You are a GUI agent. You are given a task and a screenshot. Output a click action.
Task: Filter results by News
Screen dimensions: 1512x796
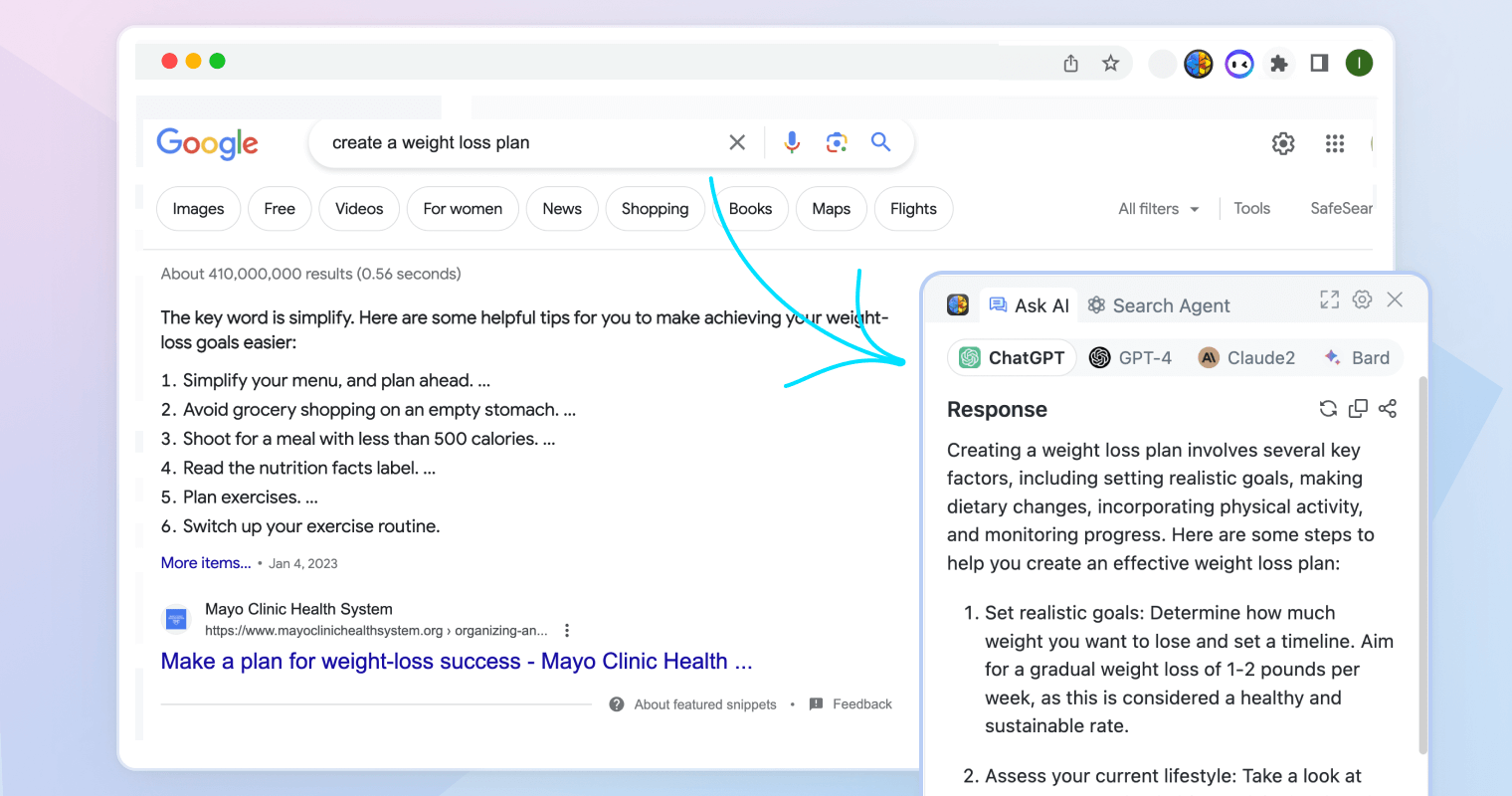point(562,209)
